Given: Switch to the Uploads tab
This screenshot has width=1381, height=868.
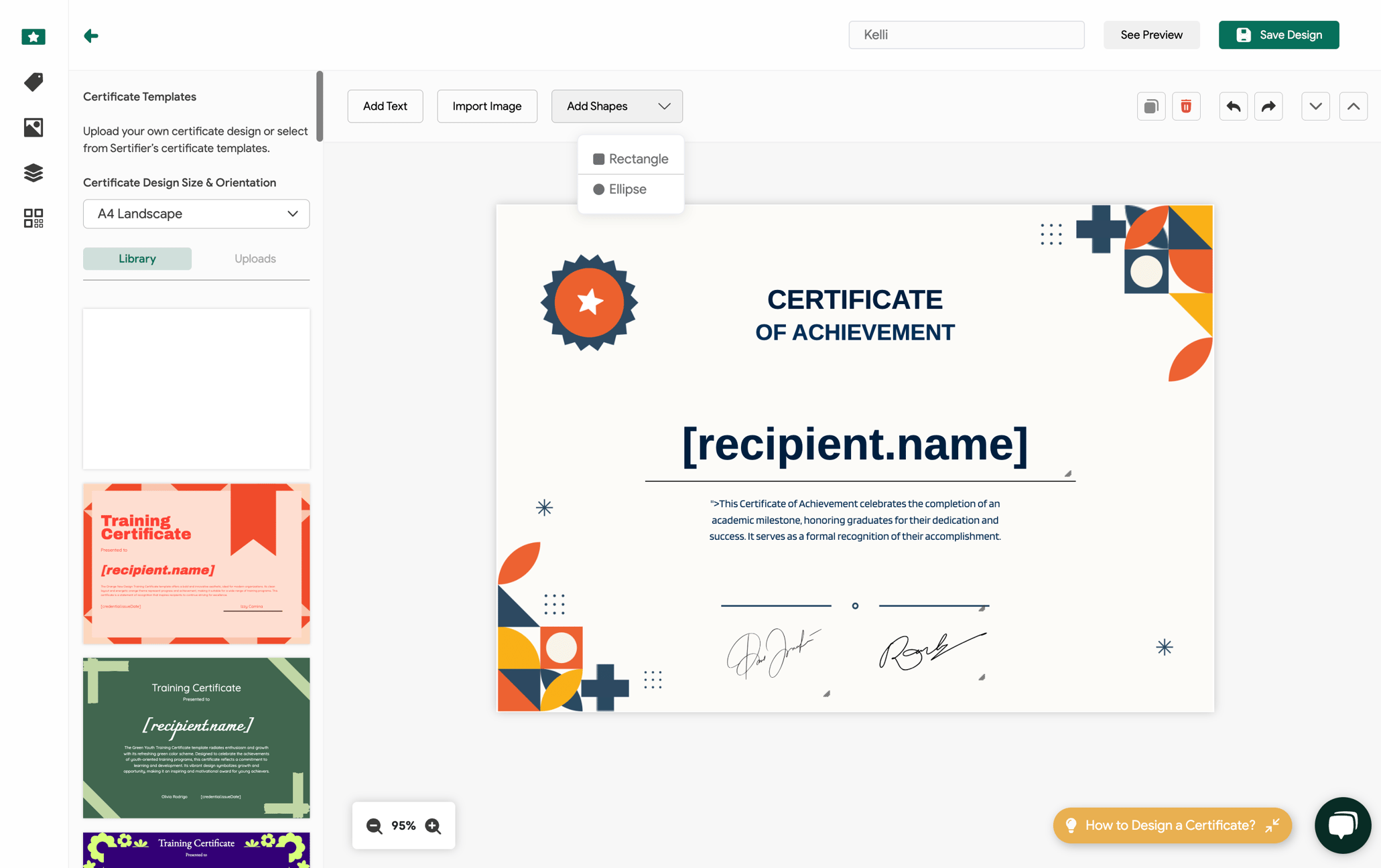Looking at the screenshot, I should 255,259.
